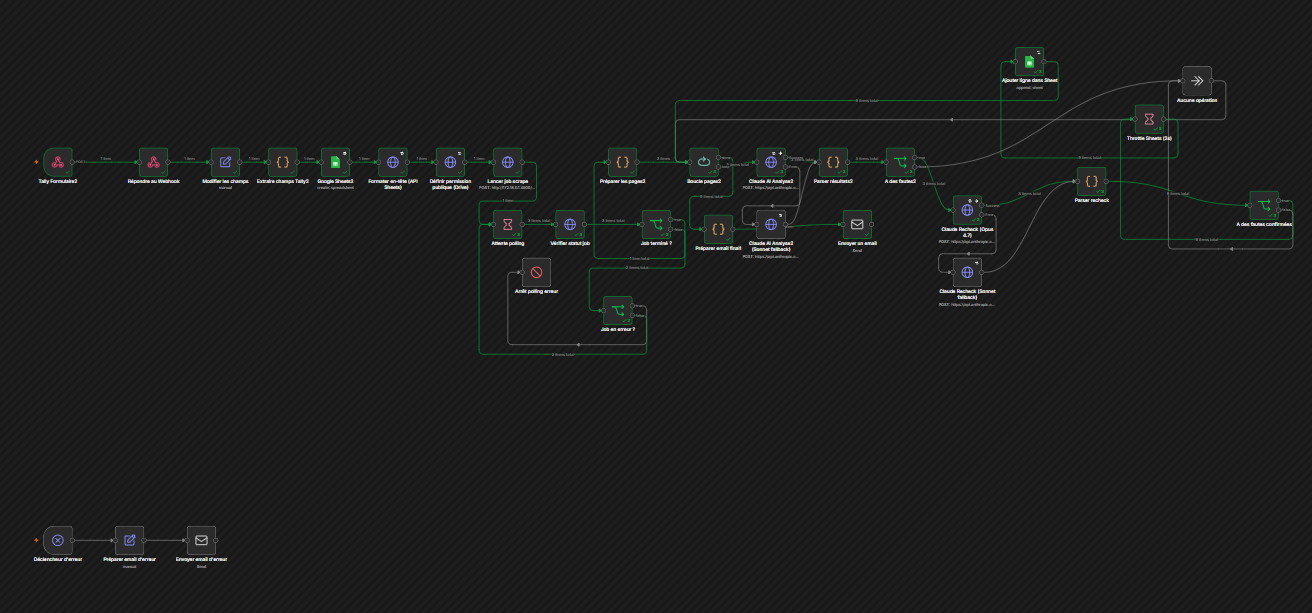This screenshot has width=1312, height=613.
Task: Open the A des fautes confirmées IF node
Action: (x=1264, y=205)
